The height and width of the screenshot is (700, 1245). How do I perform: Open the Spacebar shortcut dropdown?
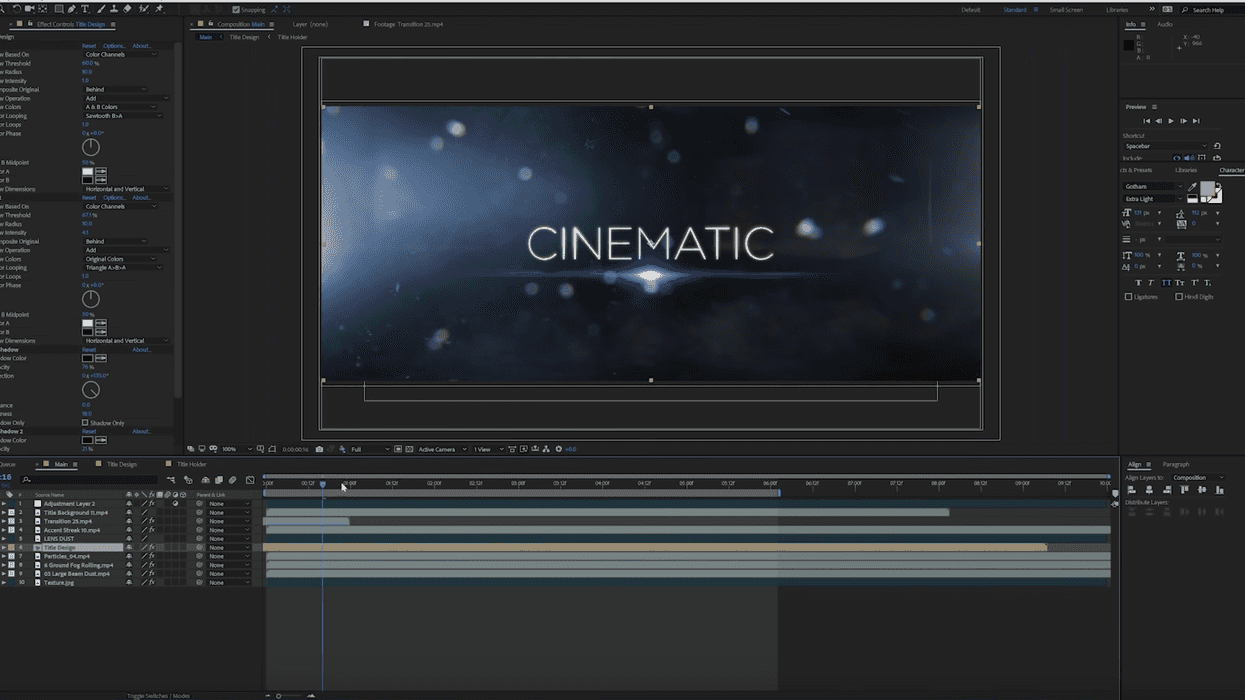(1166, 146)
